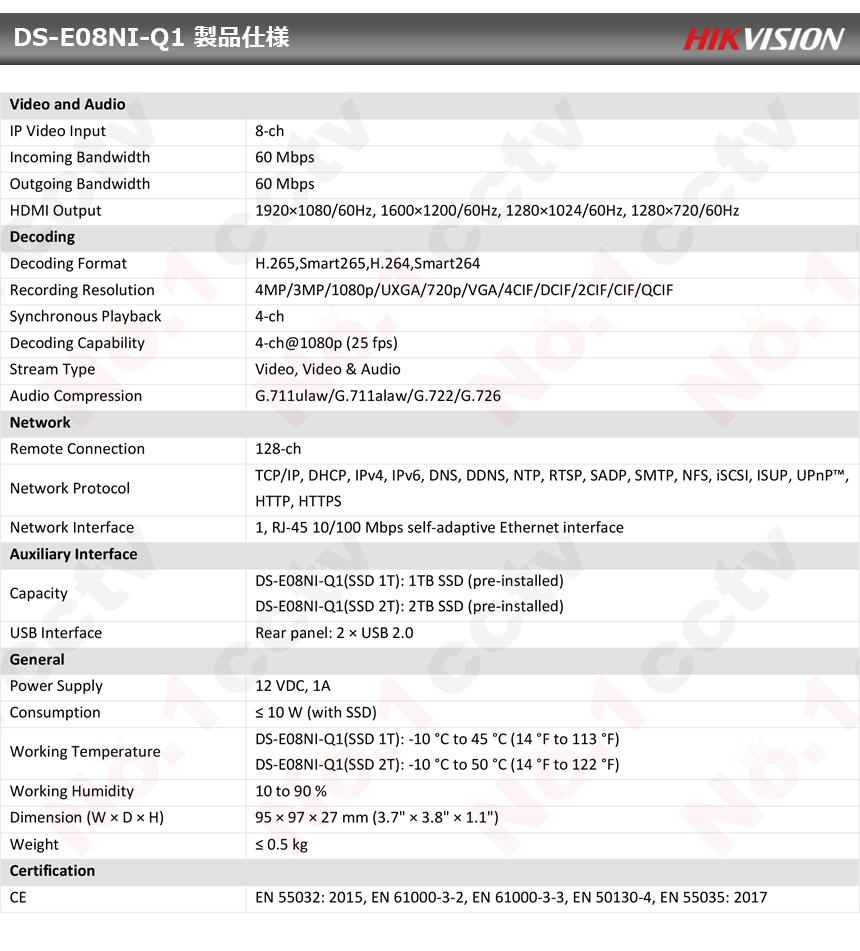Screen dimensions: 860x951
Task: Click the Network section header
Action: tap(39, 423)
